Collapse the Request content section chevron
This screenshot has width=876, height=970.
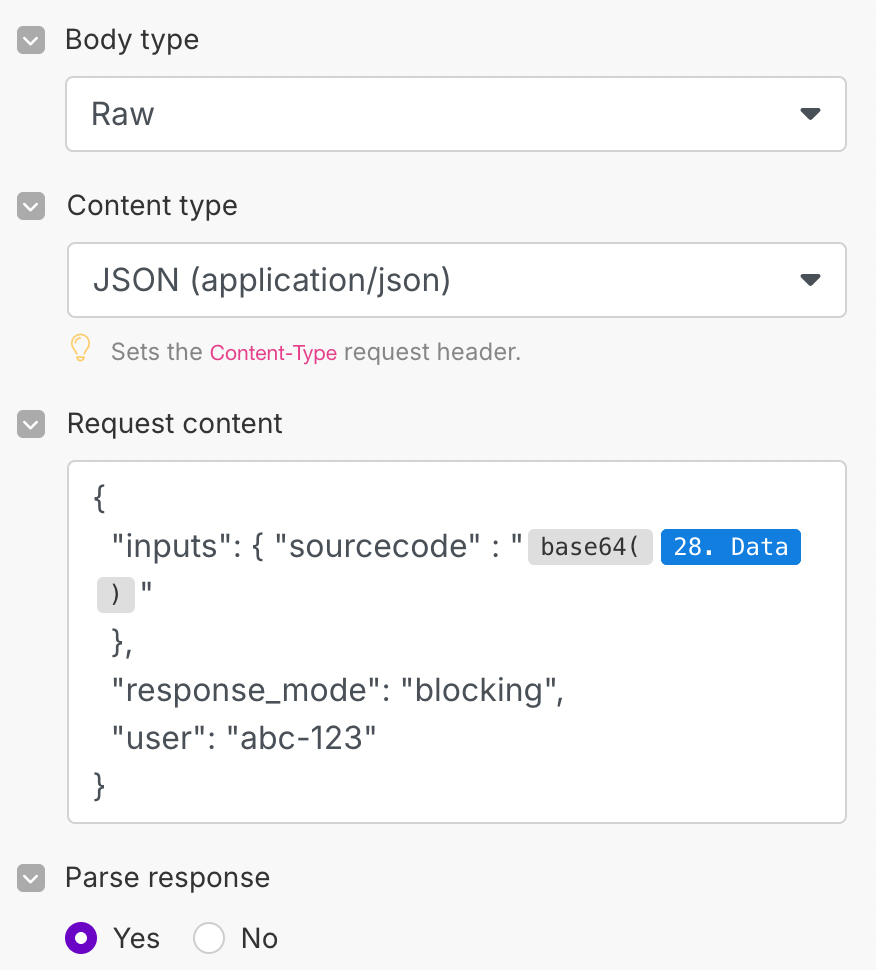tap(31, 425)
